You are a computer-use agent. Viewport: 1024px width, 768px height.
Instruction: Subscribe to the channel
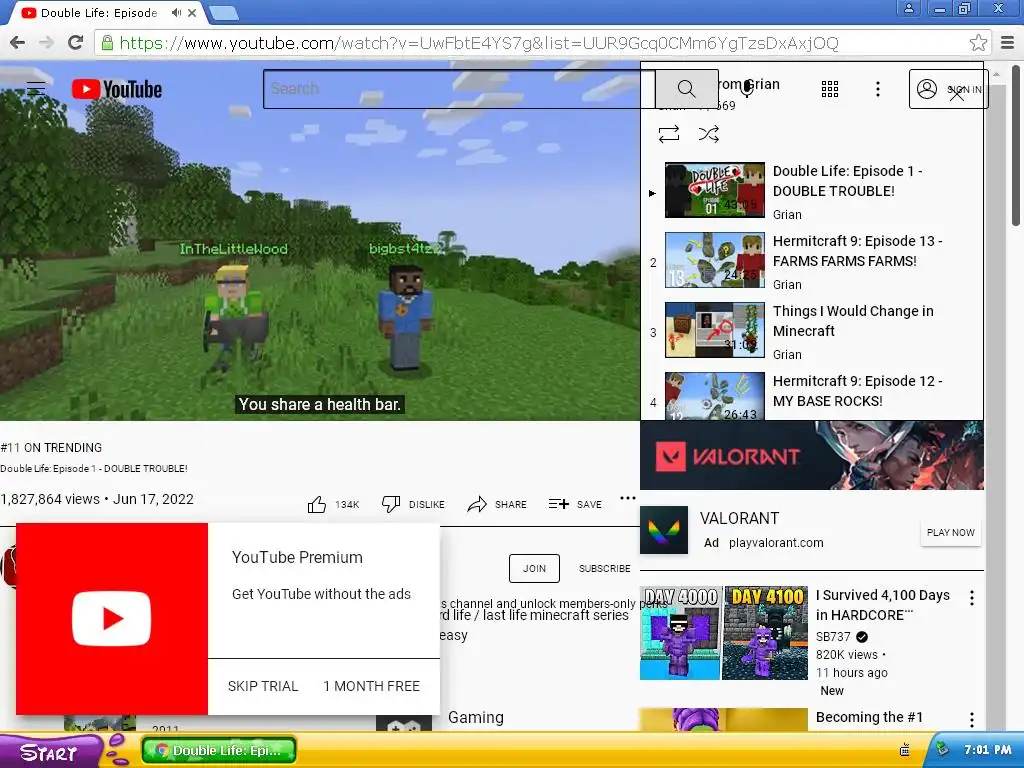604,568
